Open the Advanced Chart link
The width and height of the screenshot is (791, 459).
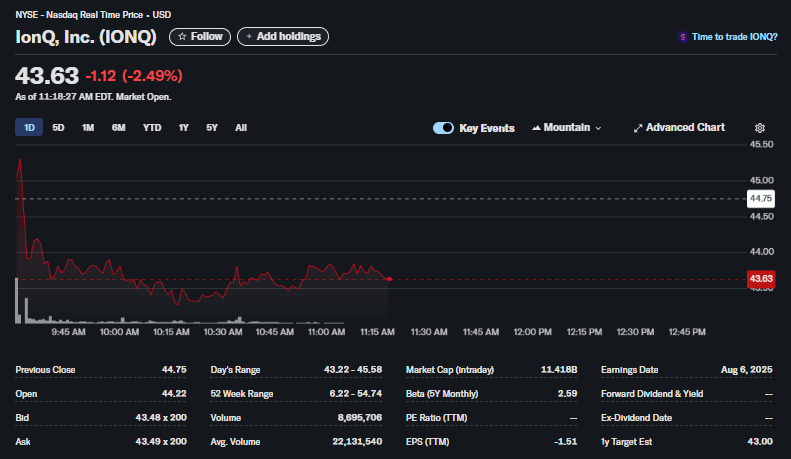pyautogui.click(x=679, y=128)
